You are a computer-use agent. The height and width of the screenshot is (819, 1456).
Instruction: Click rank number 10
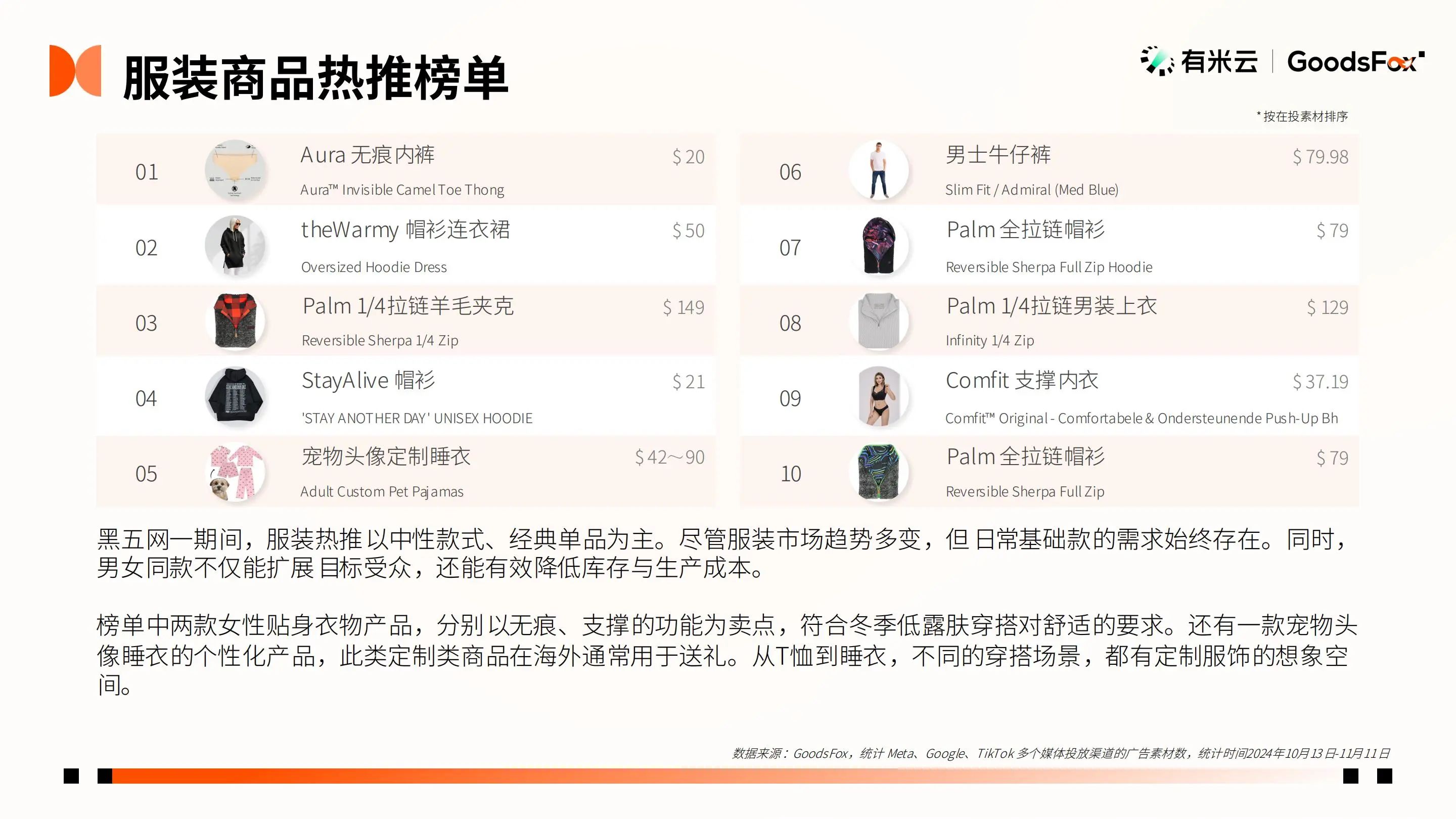(x=791, y=474)
